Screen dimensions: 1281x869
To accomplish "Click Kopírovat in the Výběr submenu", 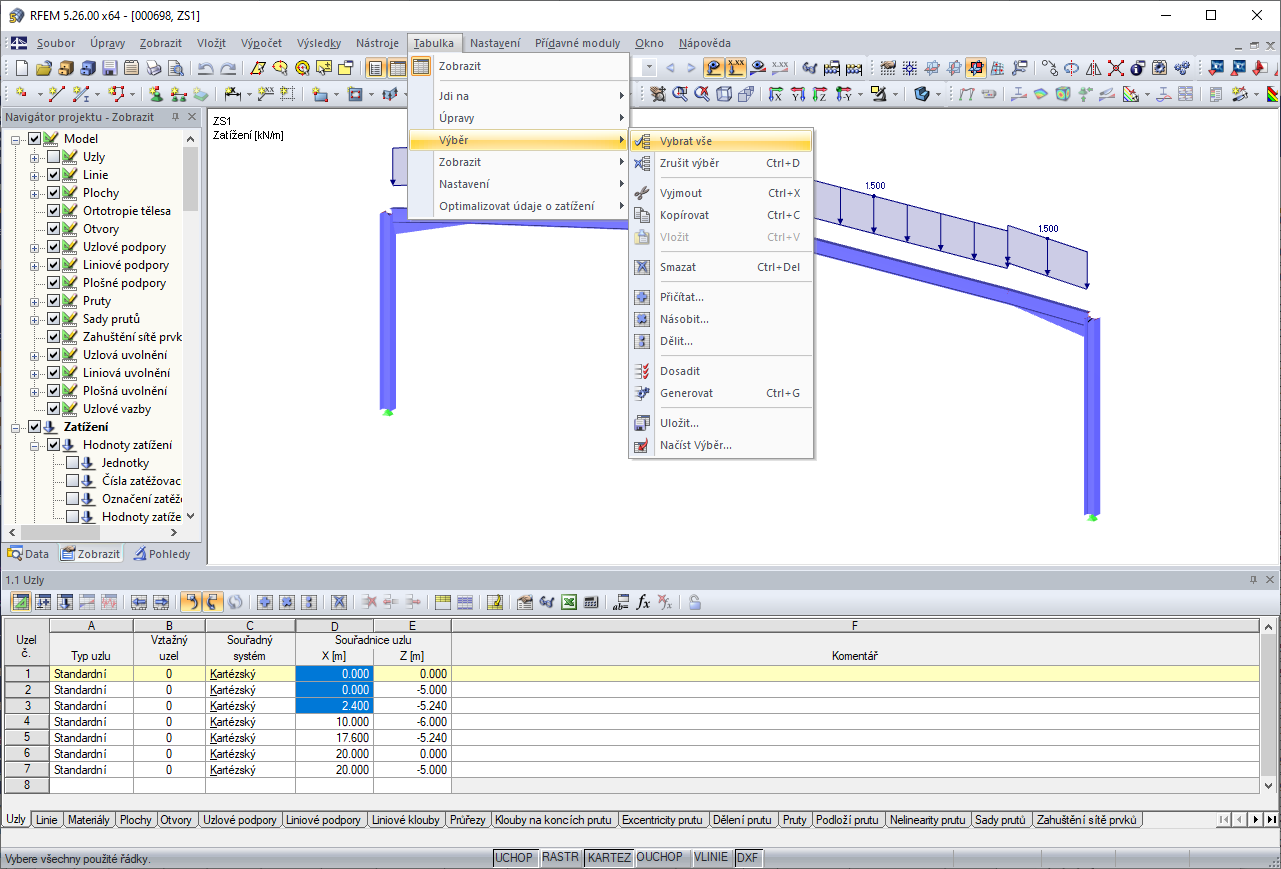I will [721, 215].
